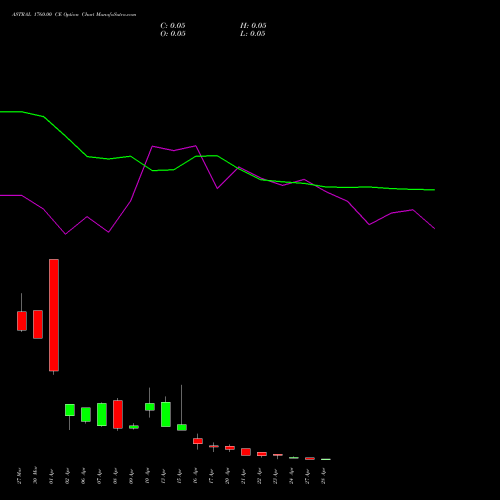
Task: Click the 27 Mar date label
Action: [19, 476]
